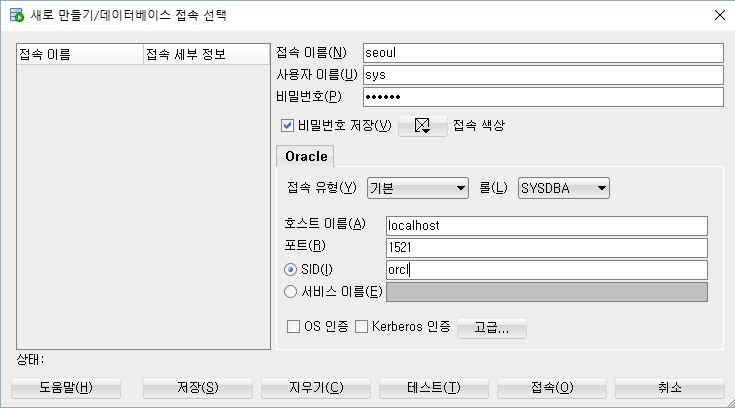Switch to the Oracle tab
This screenshot has height=408, width=735.
(306, 156)
